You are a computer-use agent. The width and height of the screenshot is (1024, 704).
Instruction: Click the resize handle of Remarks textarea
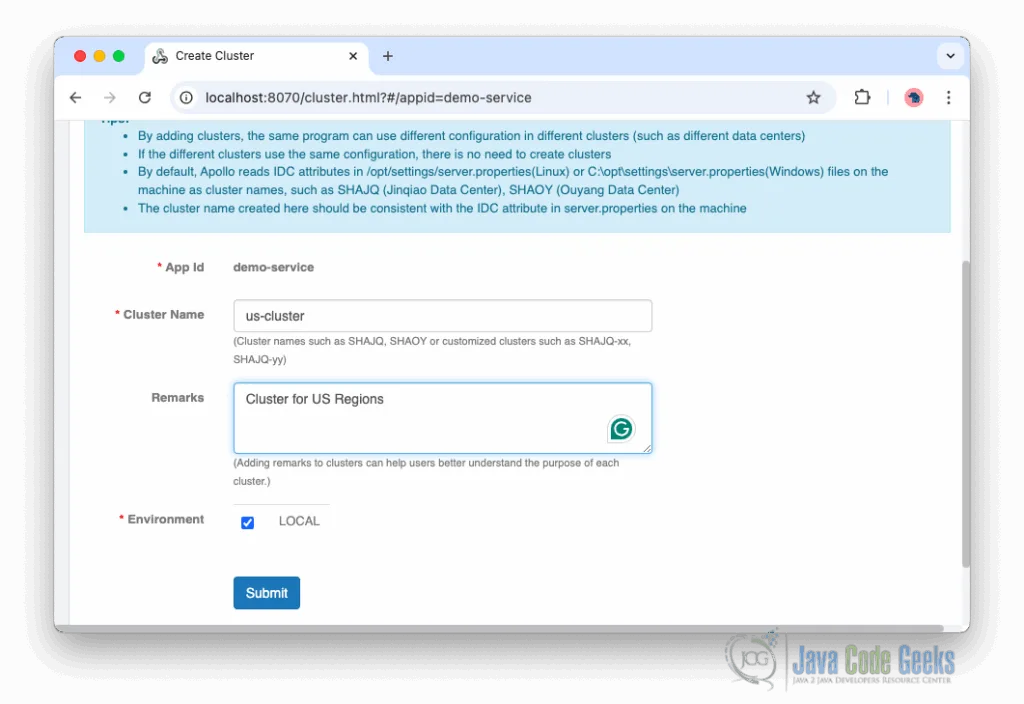[647, 448]
